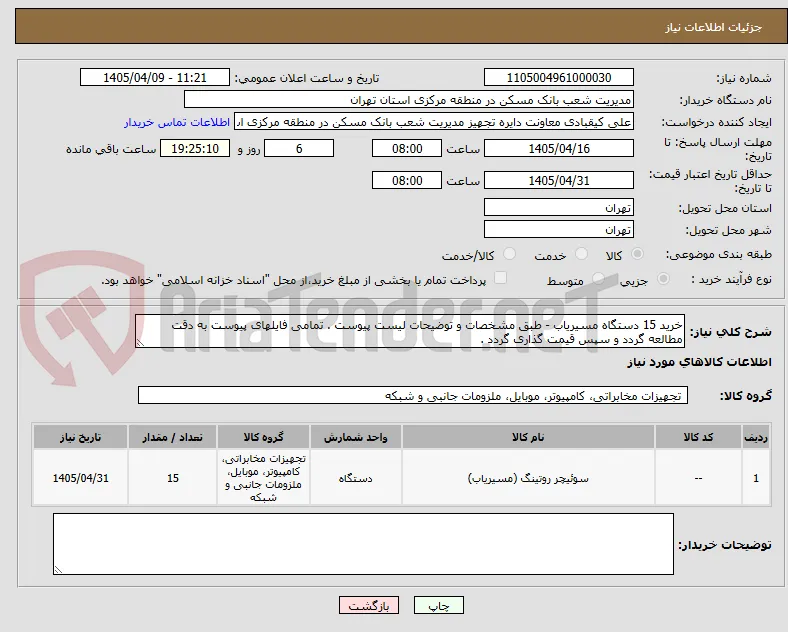
Task: Click the response deadline time 08:00 field
Action: click(407, 148)
